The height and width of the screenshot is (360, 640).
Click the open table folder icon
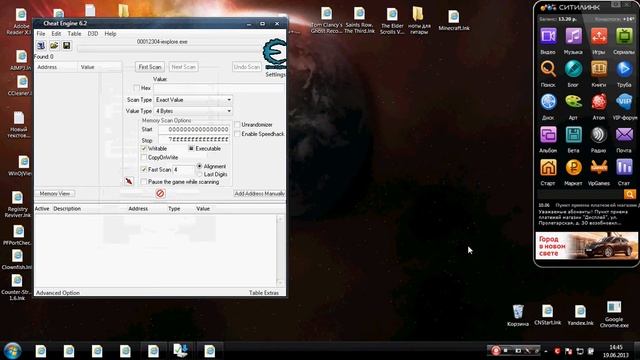tap(54, 45)
